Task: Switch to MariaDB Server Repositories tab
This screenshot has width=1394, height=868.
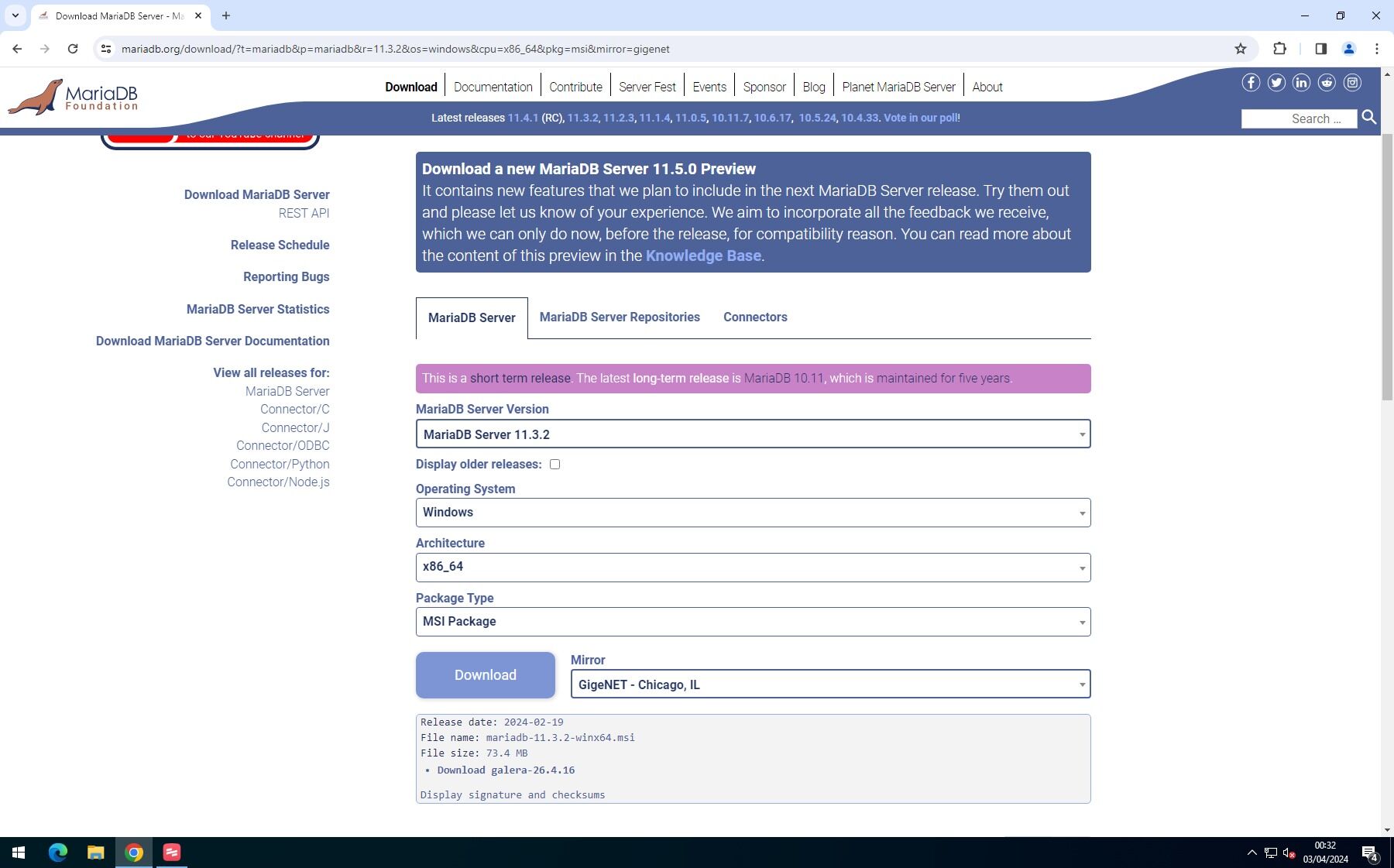Action: pos(620,317)
